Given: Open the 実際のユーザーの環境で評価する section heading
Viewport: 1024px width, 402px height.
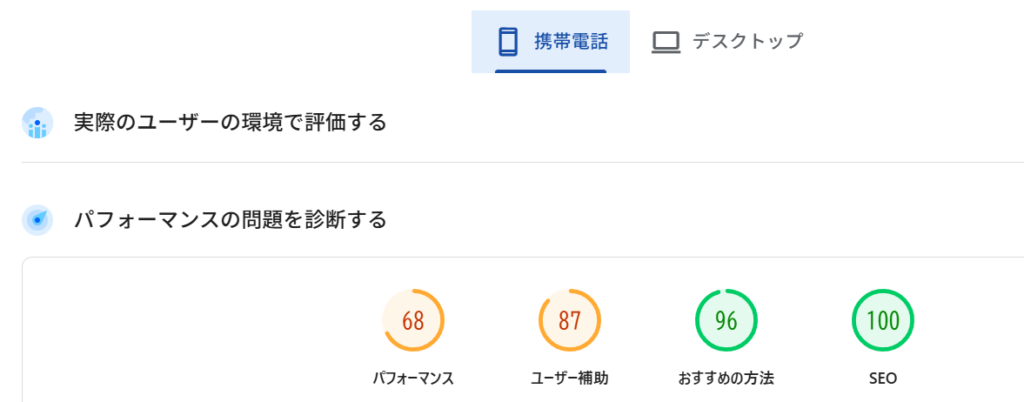Looking at the screenshot, I should (230, 123).
